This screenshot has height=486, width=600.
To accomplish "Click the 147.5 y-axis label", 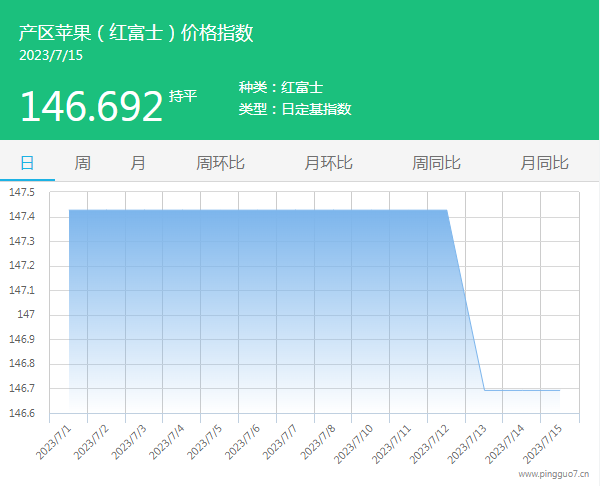I will click(x=21, y=192).
